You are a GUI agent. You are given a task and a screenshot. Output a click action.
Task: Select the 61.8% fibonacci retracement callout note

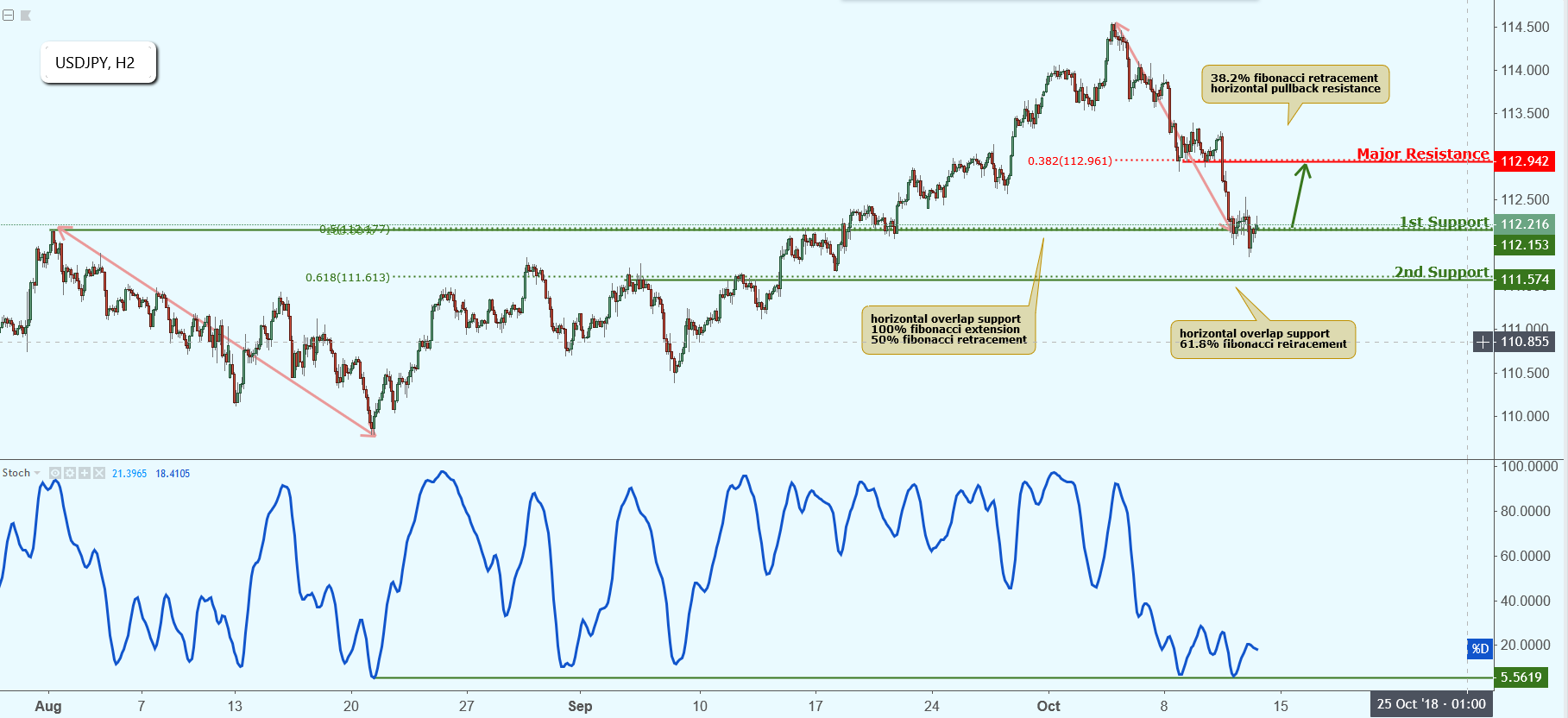point(1263,339)
